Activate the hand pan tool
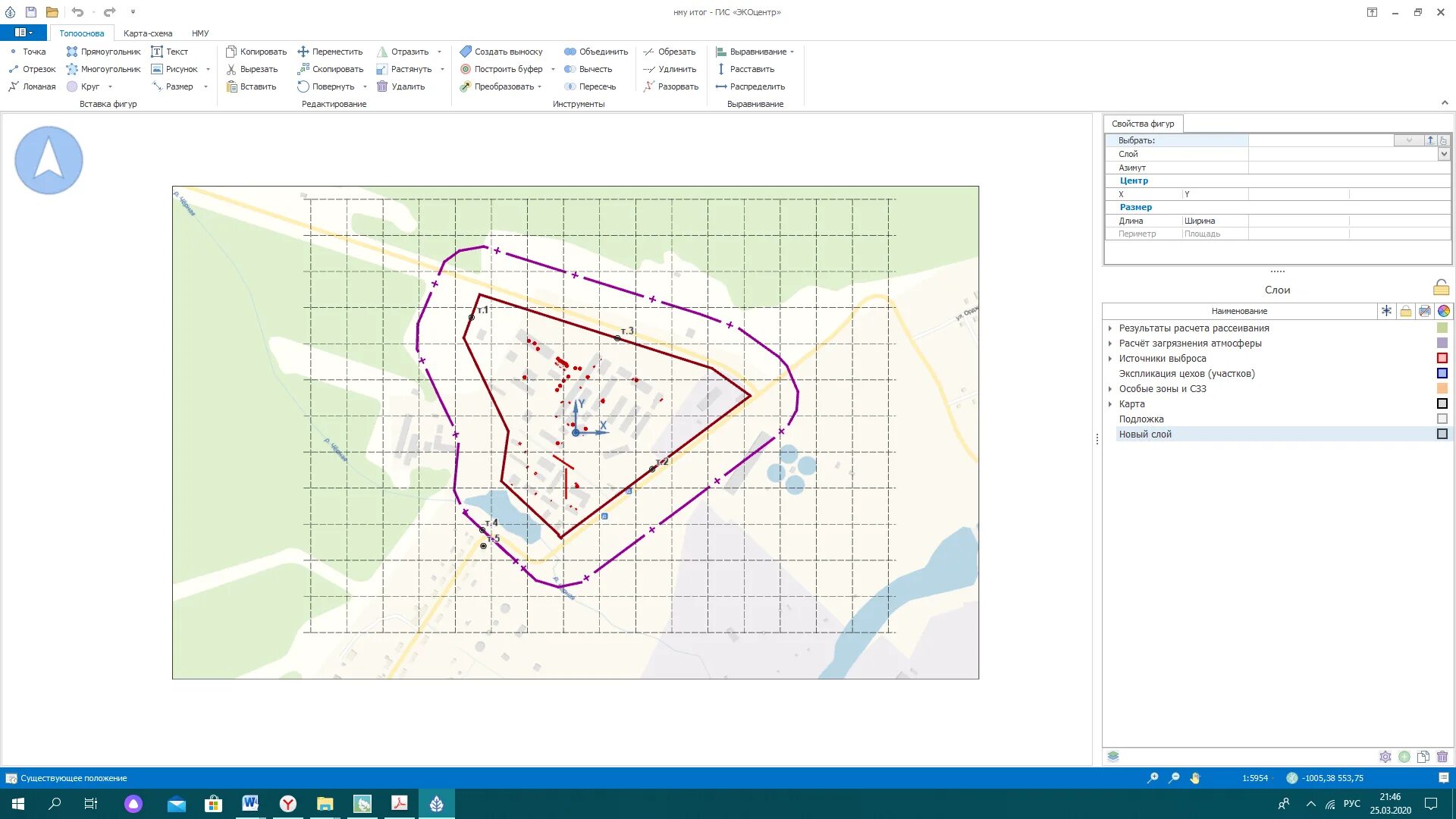Image resolution: width=1456 pixels, height=819 pixels. [x=1195, y=778]
